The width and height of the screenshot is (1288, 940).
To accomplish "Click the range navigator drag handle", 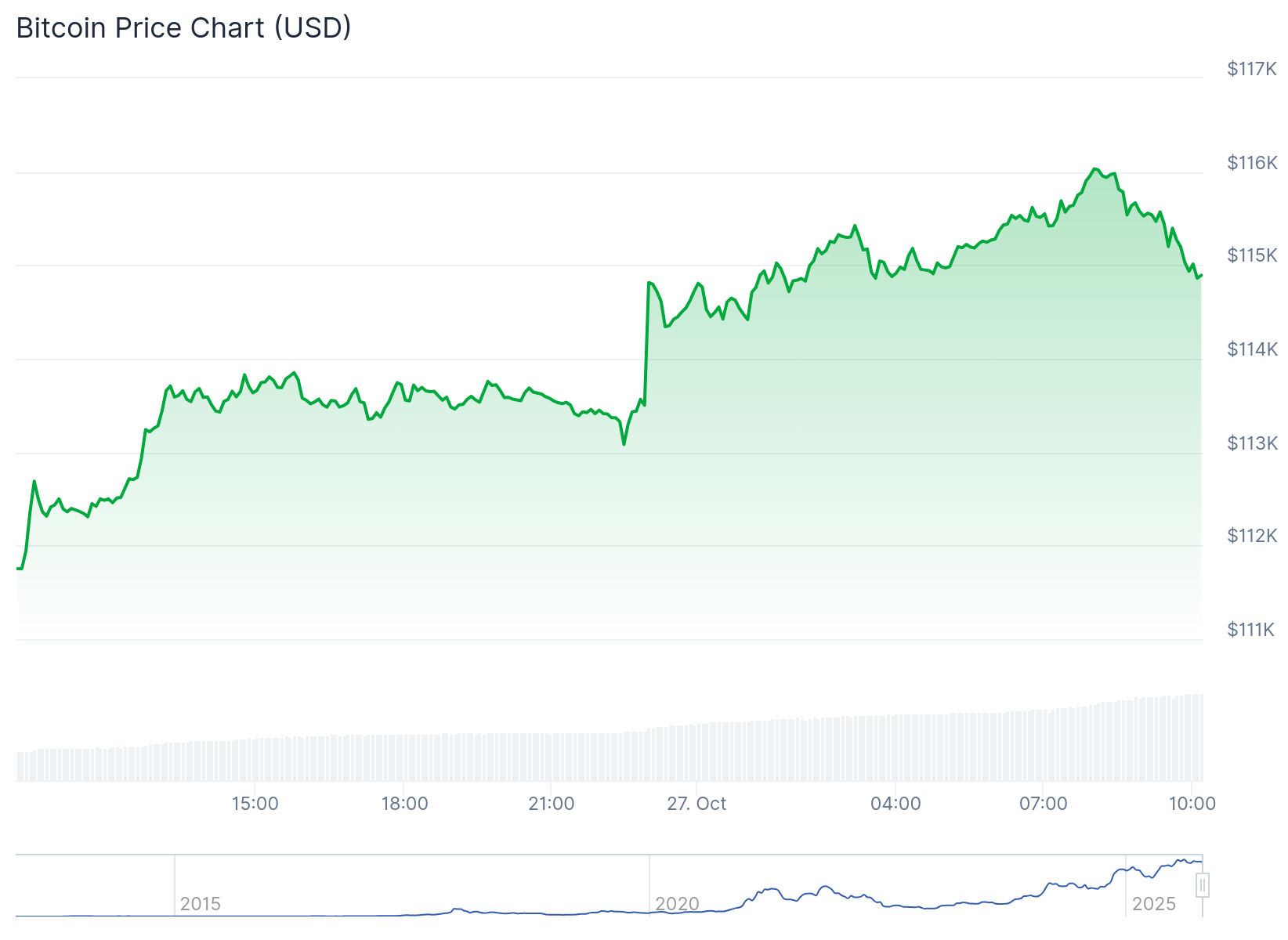I will (1203, 885).
